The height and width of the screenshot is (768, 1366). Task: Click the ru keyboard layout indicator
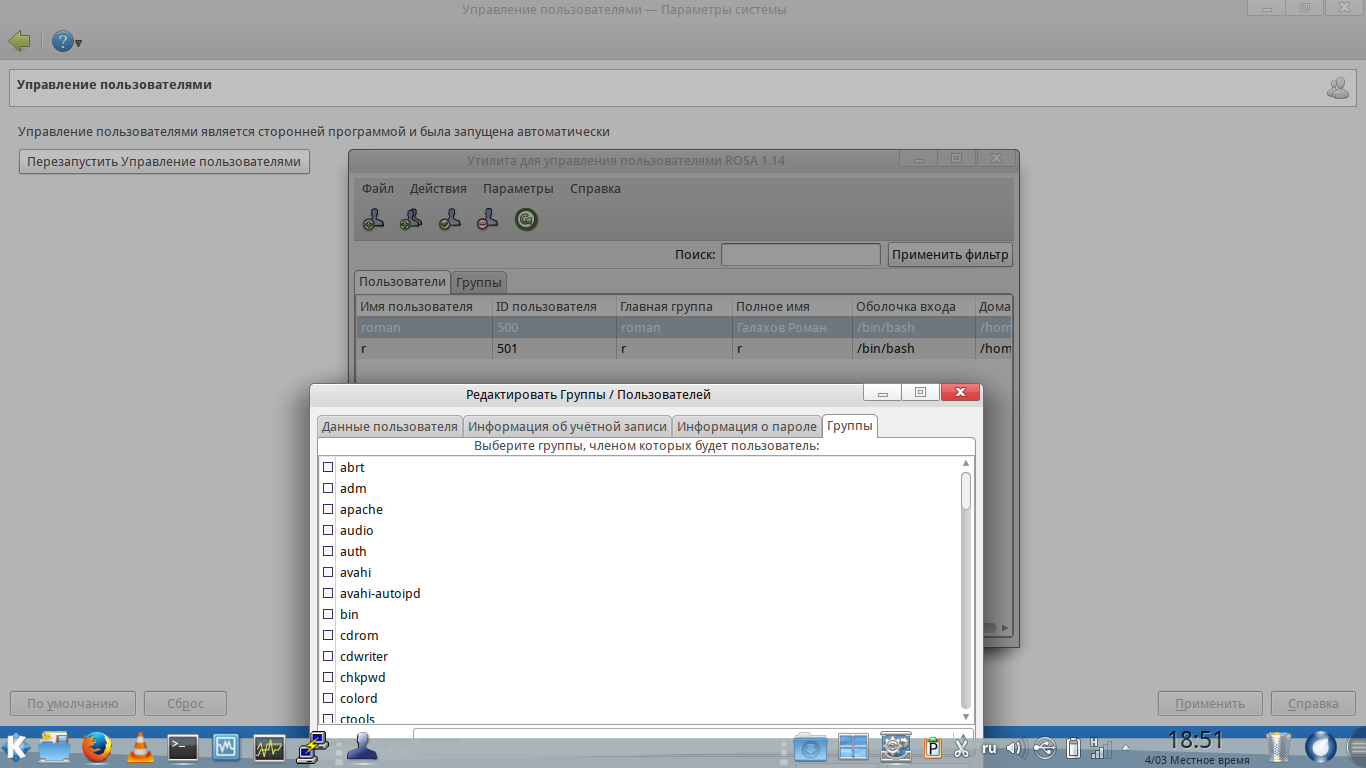click(990, 747)
